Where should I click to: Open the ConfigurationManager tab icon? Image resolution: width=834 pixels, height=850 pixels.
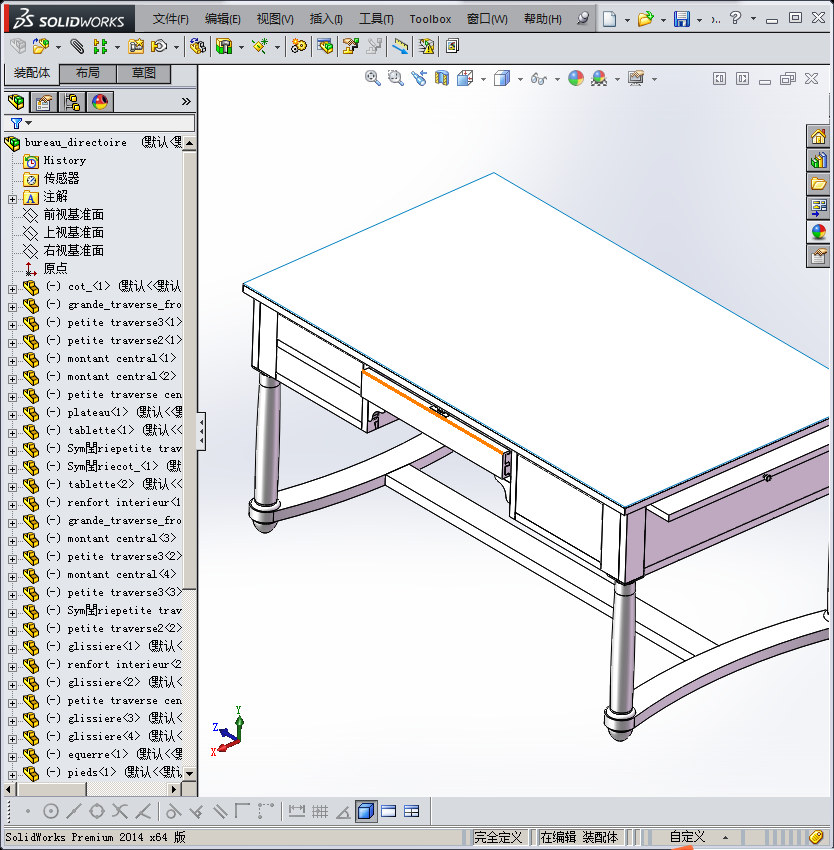coord(72,101)
